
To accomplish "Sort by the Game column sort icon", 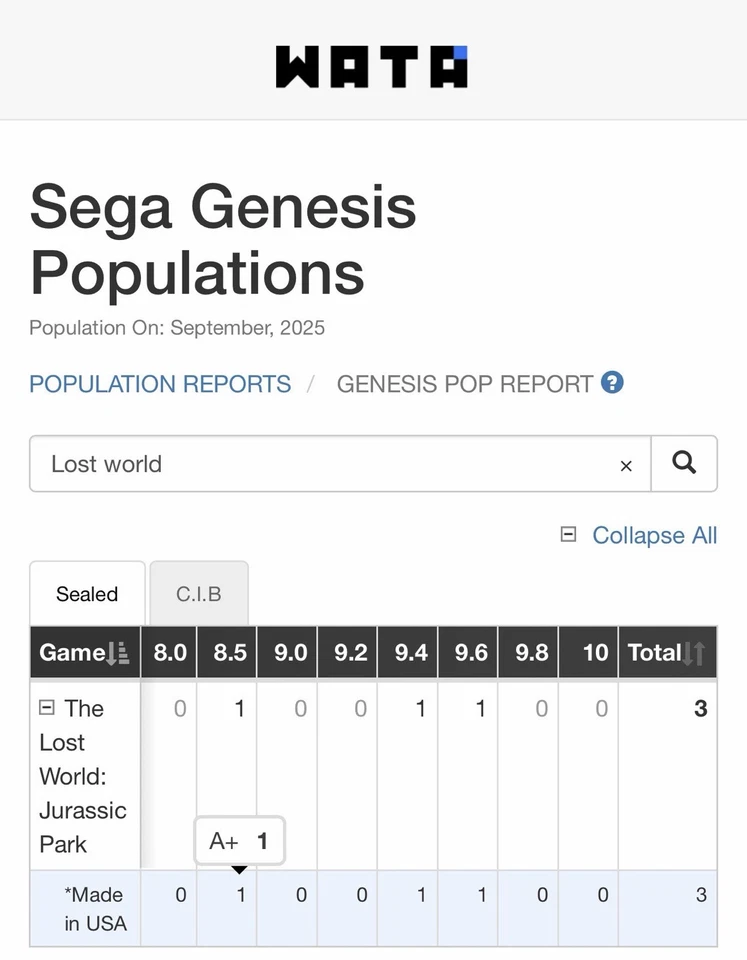I will pos(118,654).
